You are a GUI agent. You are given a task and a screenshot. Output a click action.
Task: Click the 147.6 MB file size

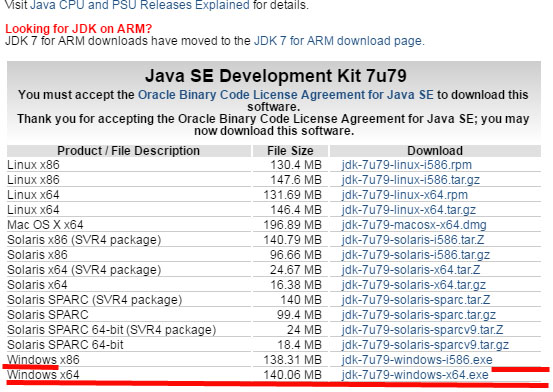(296, 180)
